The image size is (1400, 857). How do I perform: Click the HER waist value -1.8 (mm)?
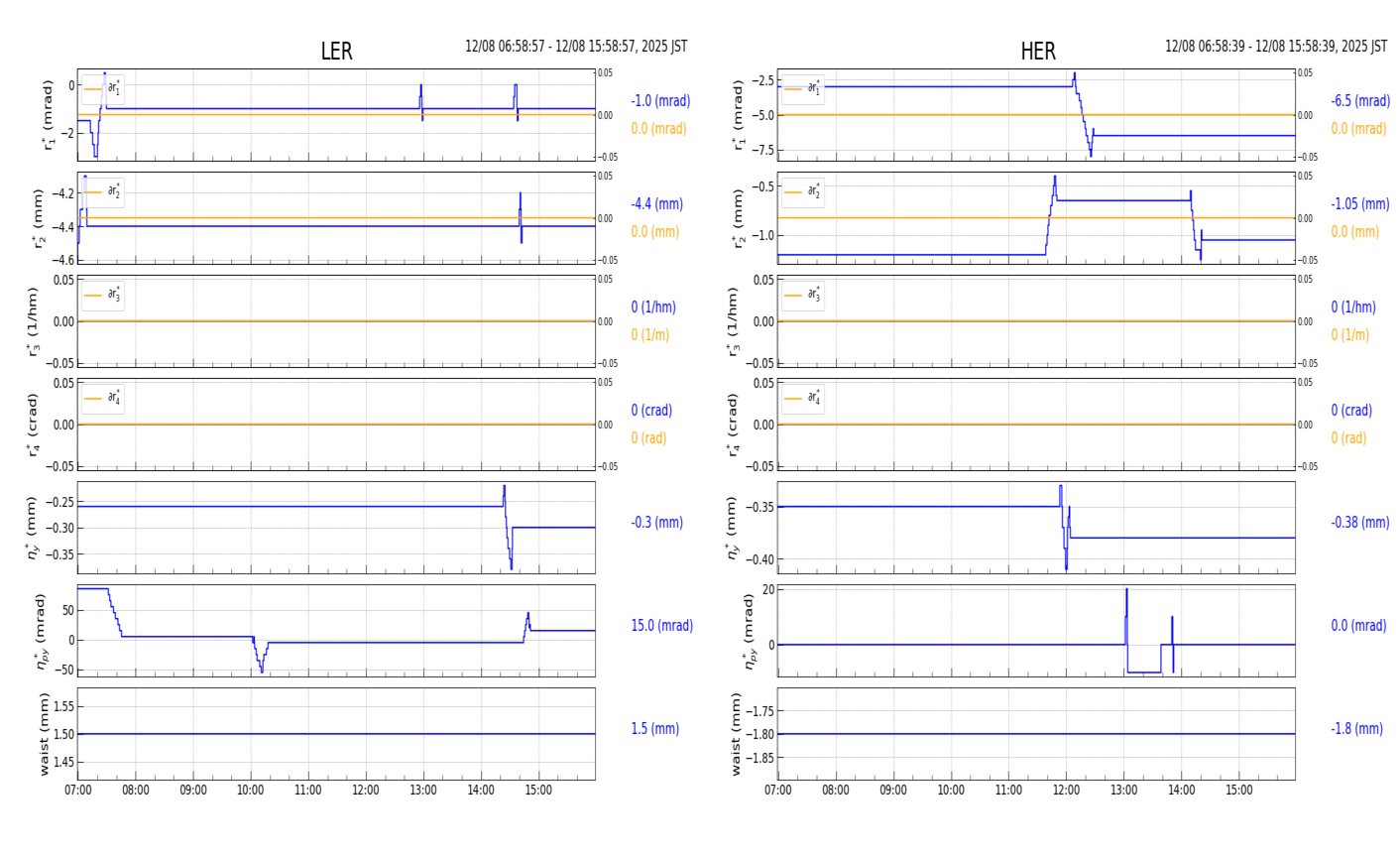tap(1356, 729)
